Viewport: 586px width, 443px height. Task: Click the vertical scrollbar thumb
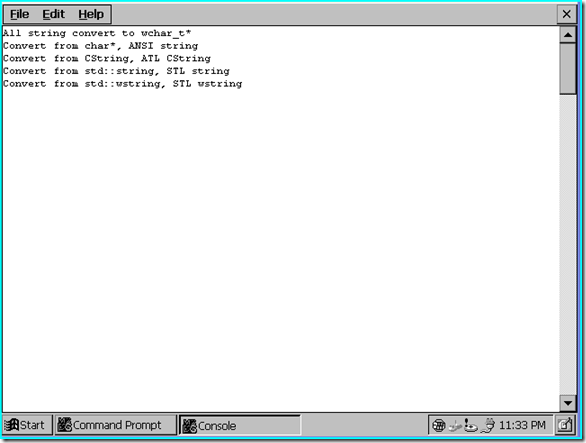[x=568, y=68]
